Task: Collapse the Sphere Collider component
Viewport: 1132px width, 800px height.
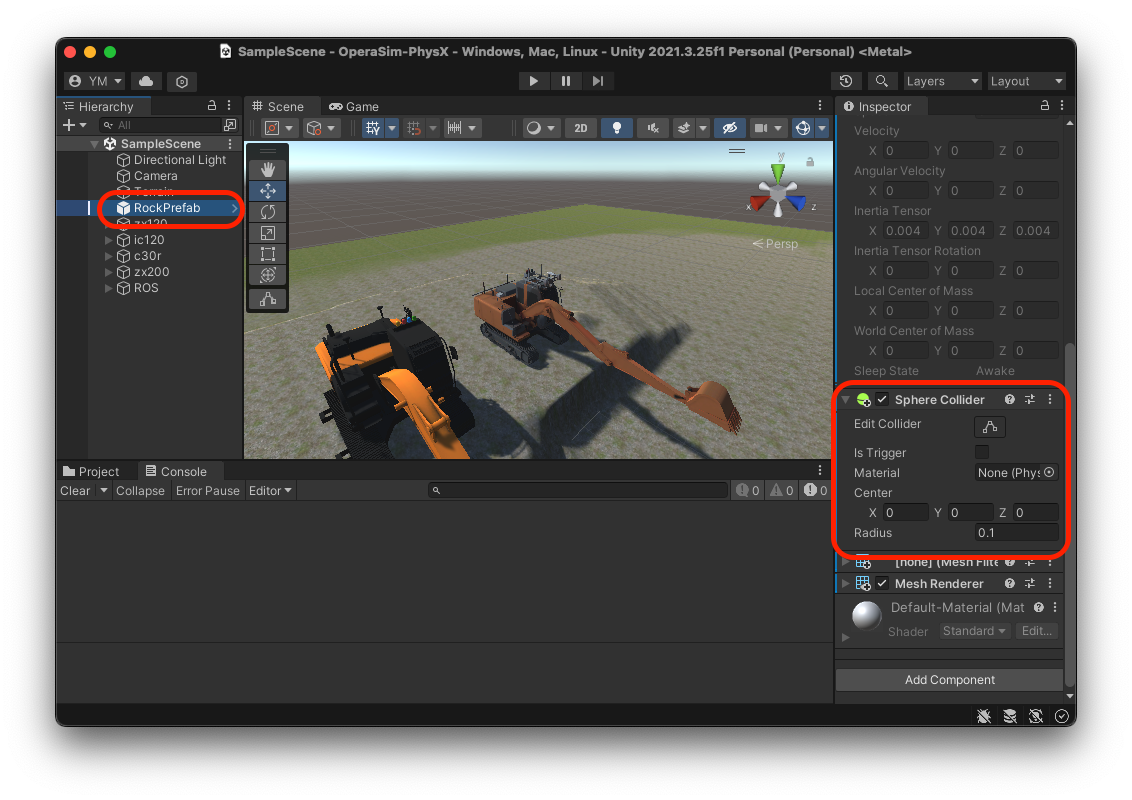Action: point(845,399)
